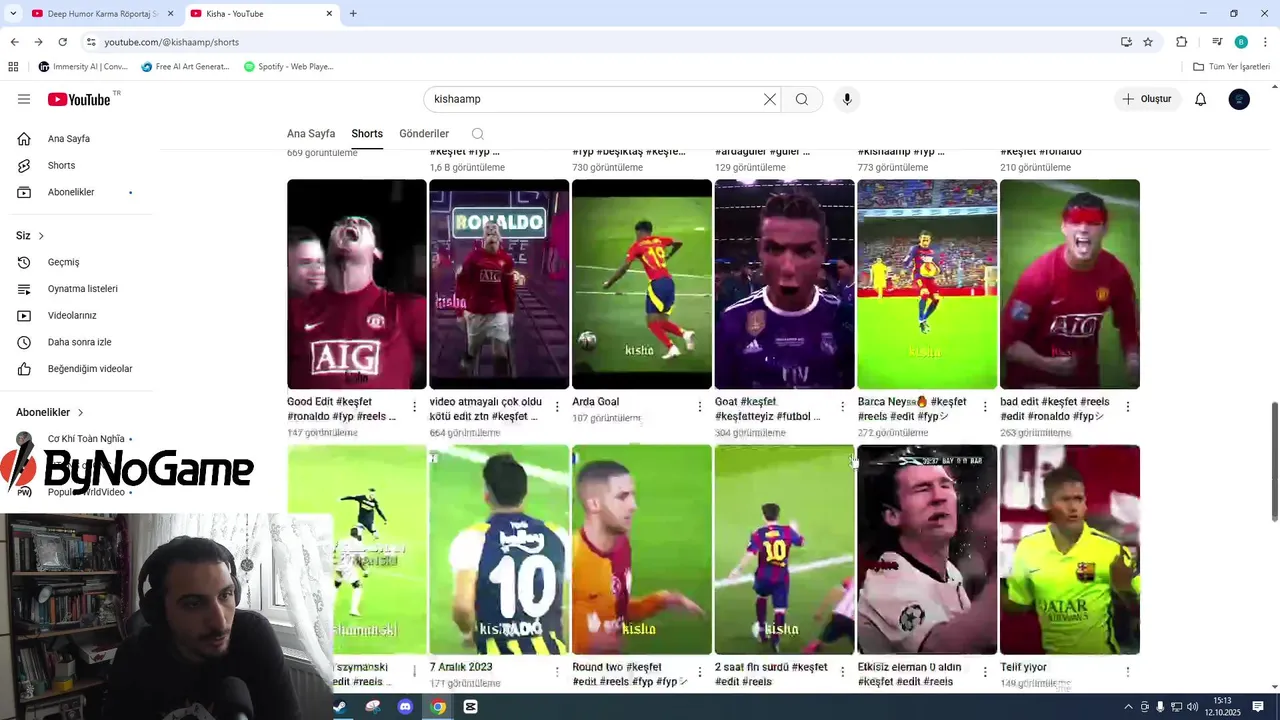Open Cơ Khí Toàn Nghĩa channel subscription
Image resolution: width=1280 pixels, height=720 pixels.
(x=85, y=439)
